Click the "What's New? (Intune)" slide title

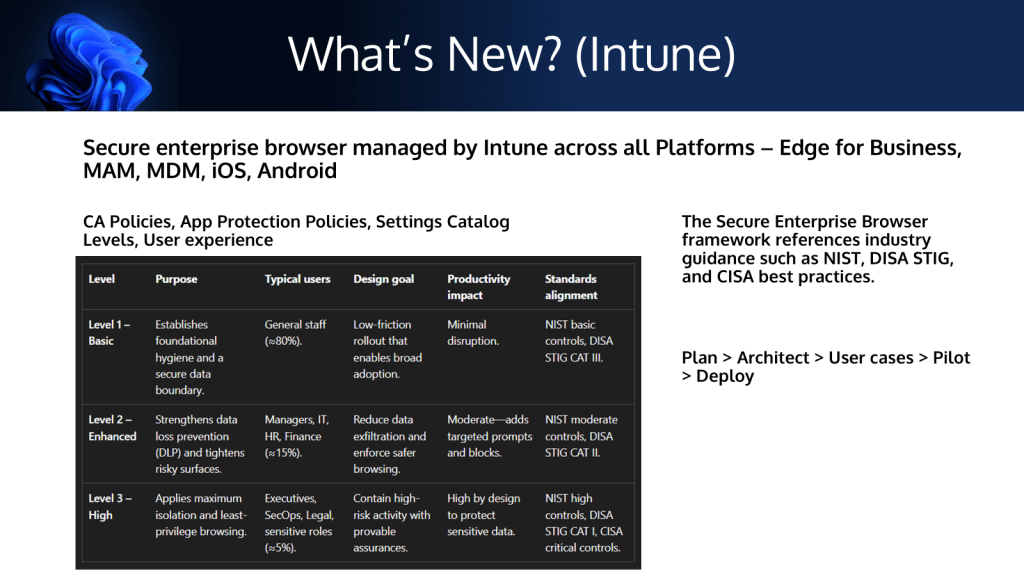coord(511,54)
